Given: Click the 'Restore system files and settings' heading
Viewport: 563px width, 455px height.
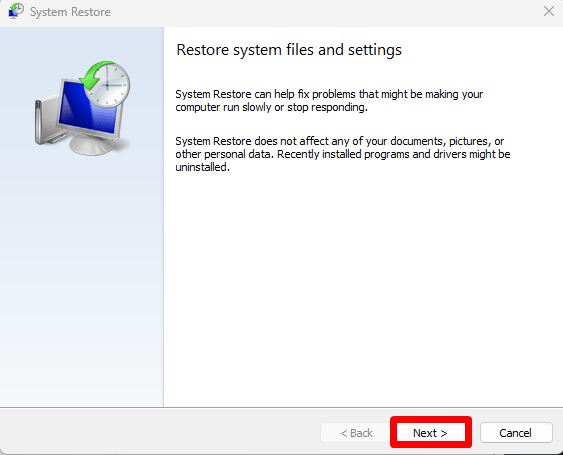Looking at the screenshot, I should tap(289, 50).
